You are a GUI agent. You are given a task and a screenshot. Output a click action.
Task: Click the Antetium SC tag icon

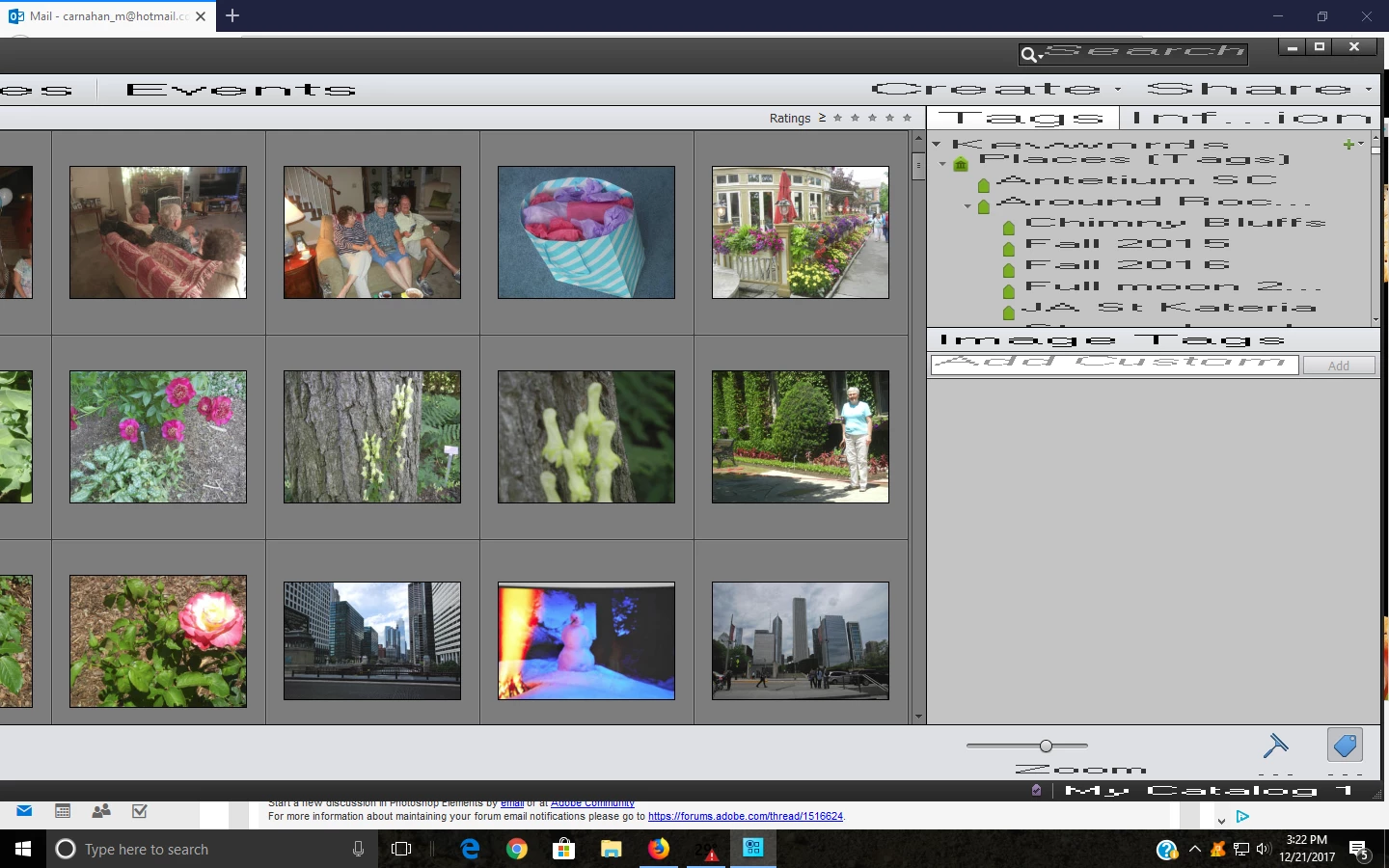[984, 185]
